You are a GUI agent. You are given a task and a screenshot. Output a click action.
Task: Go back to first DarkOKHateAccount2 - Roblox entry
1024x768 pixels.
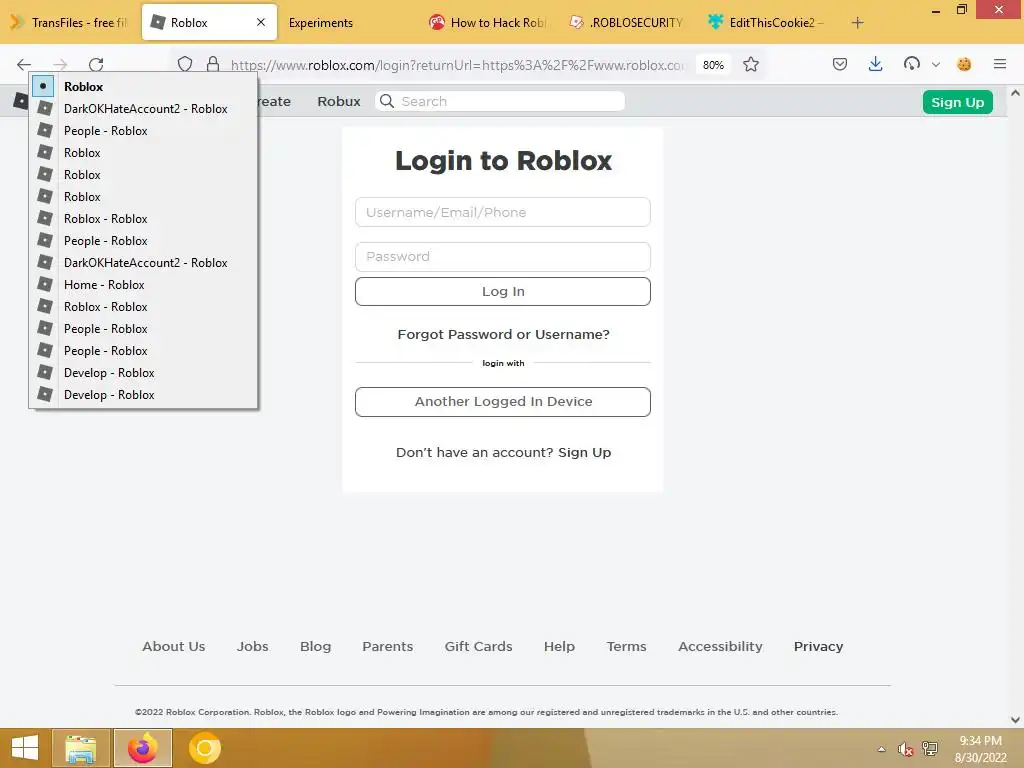(144, 108)
